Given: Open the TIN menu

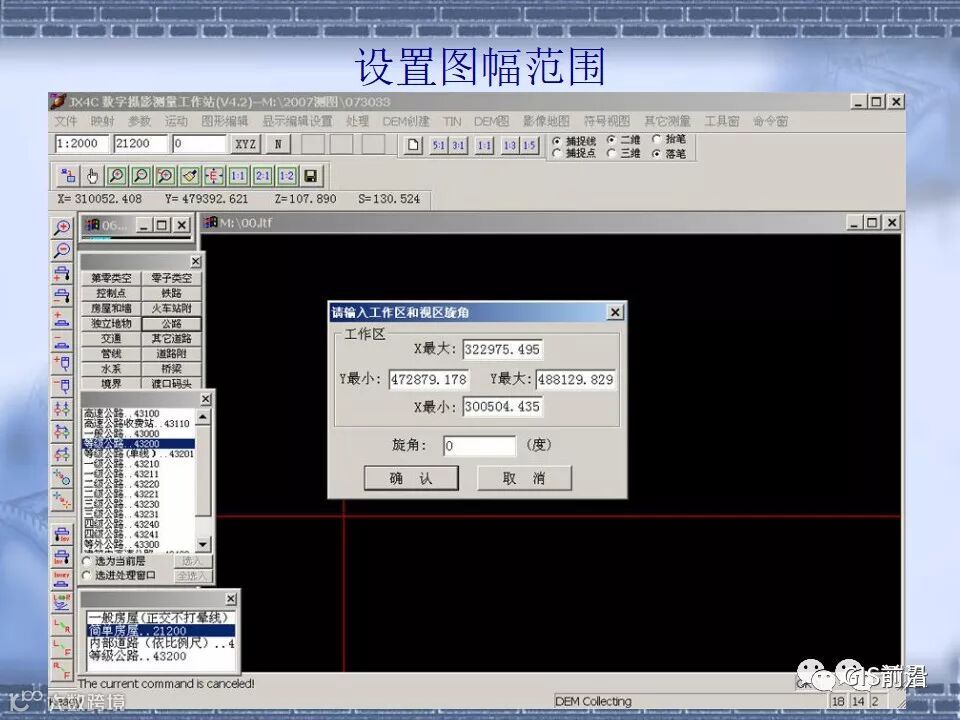Looking at the screenshot, I should pos(452,121).
